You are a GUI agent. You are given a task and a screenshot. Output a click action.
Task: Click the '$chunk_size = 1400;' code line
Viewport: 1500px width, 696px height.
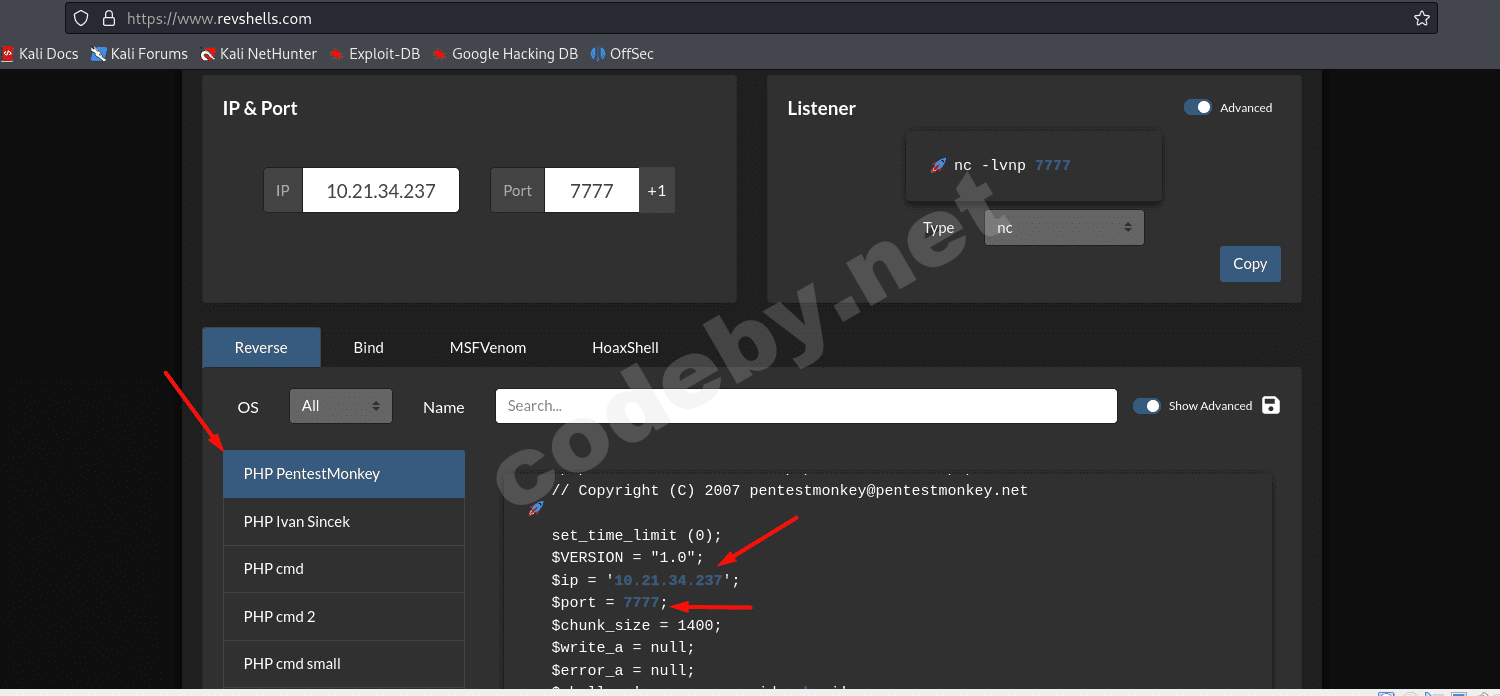click(636, 625)
